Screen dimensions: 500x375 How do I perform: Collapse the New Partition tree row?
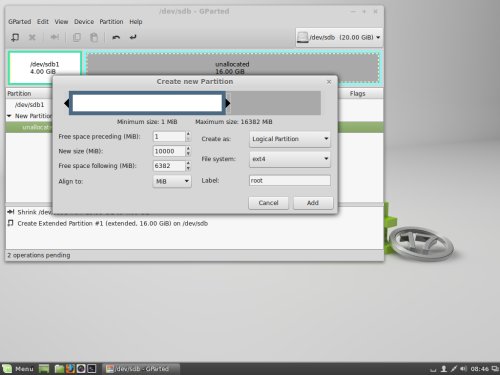click(9, 116)
